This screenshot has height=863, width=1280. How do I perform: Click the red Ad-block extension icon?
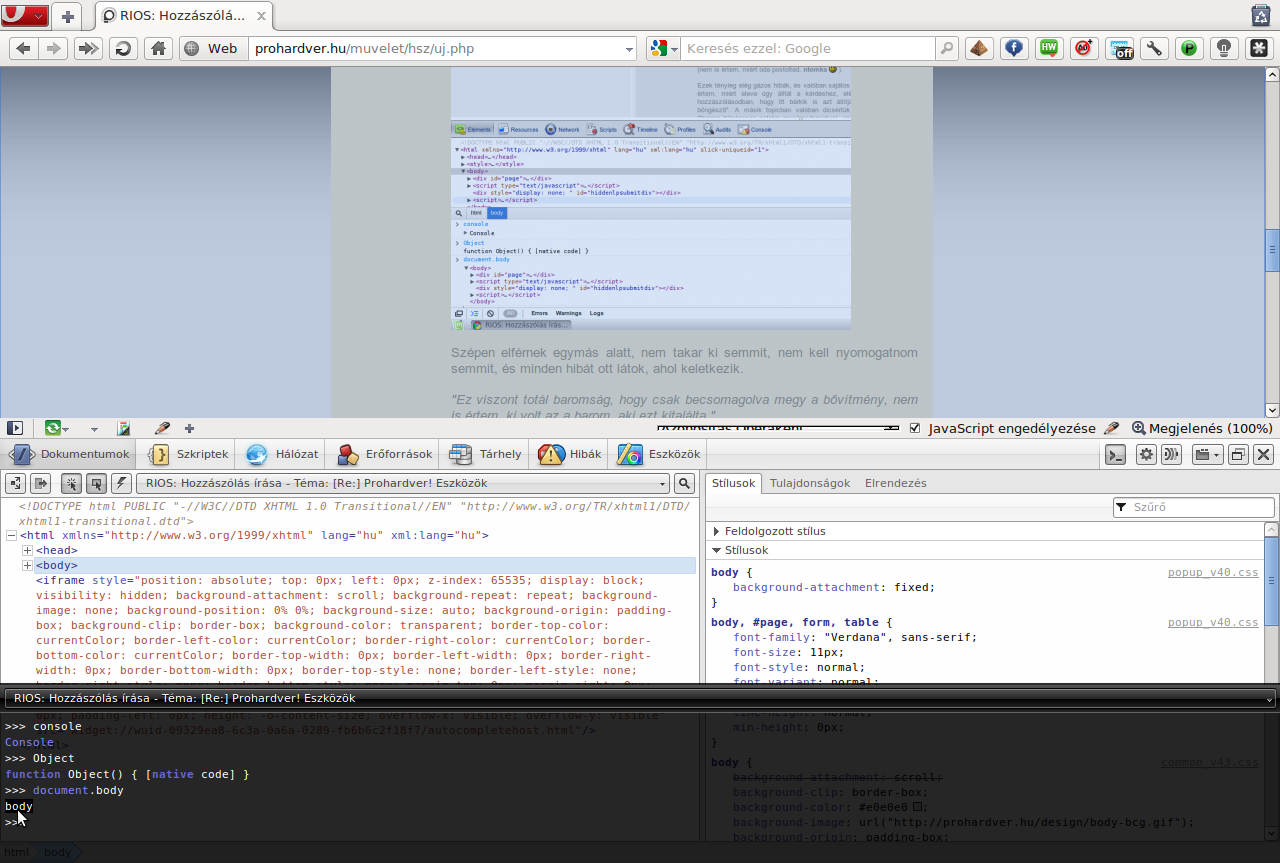click(x=1083, y=47)
